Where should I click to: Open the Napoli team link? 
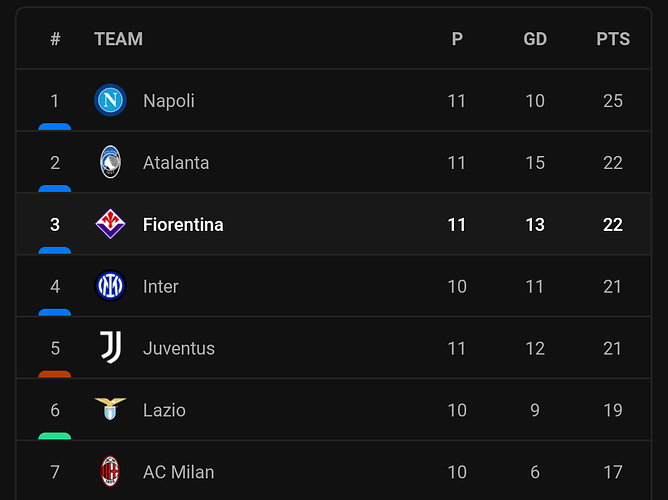(169, 101)
